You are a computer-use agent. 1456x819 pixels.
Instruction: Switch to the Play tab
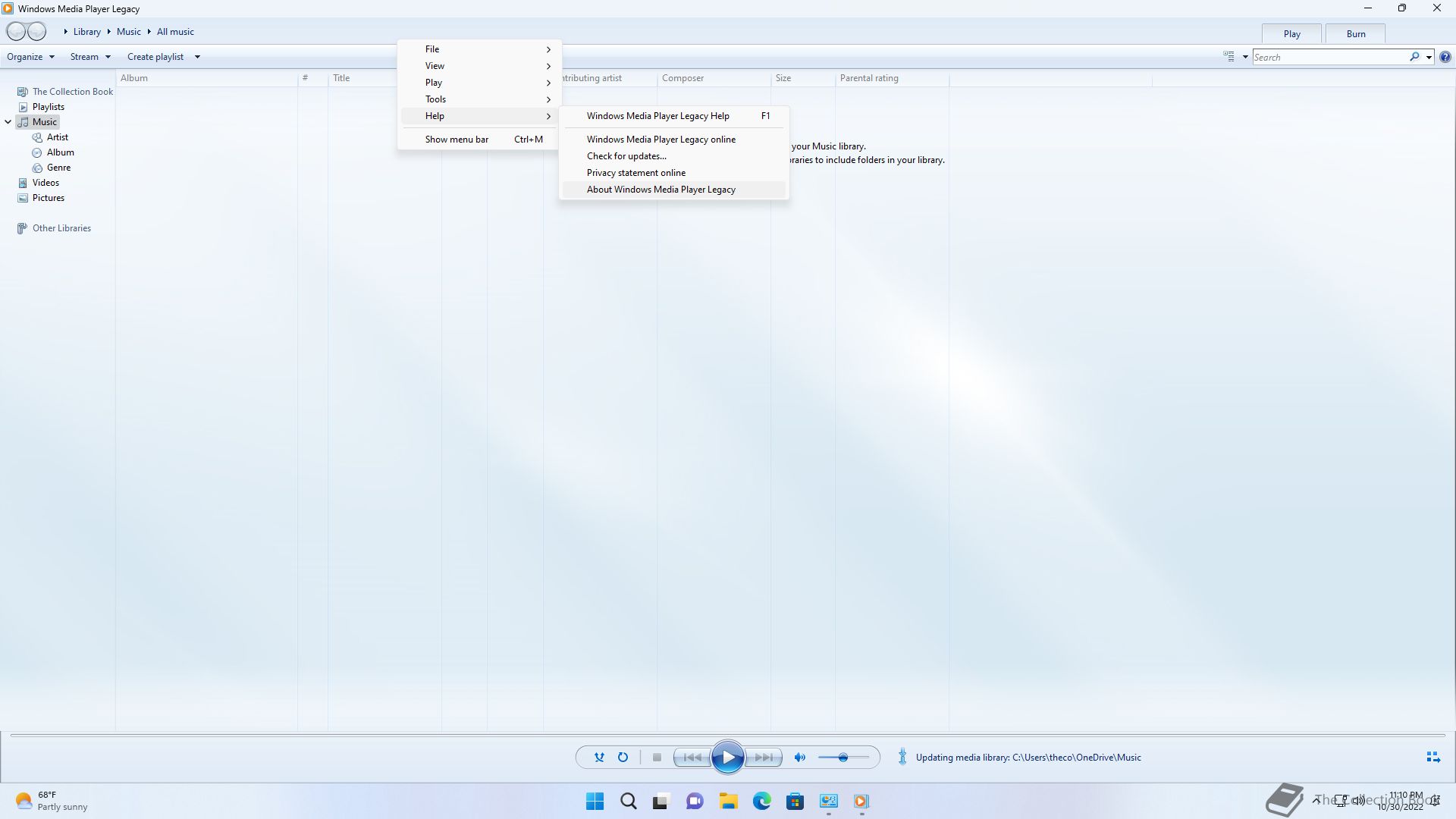pos(1291,34)
